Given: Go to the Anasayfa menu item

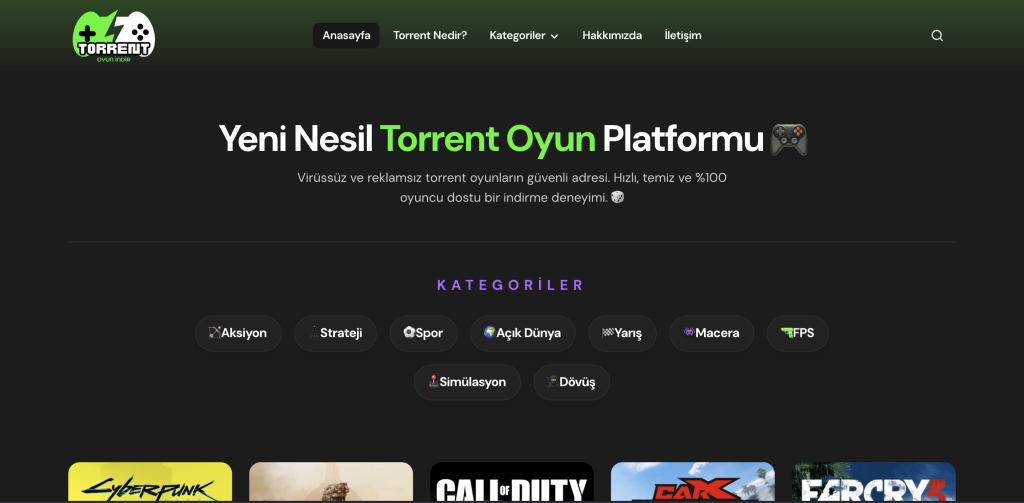Looking at the screenshot, I should point(346,35).
